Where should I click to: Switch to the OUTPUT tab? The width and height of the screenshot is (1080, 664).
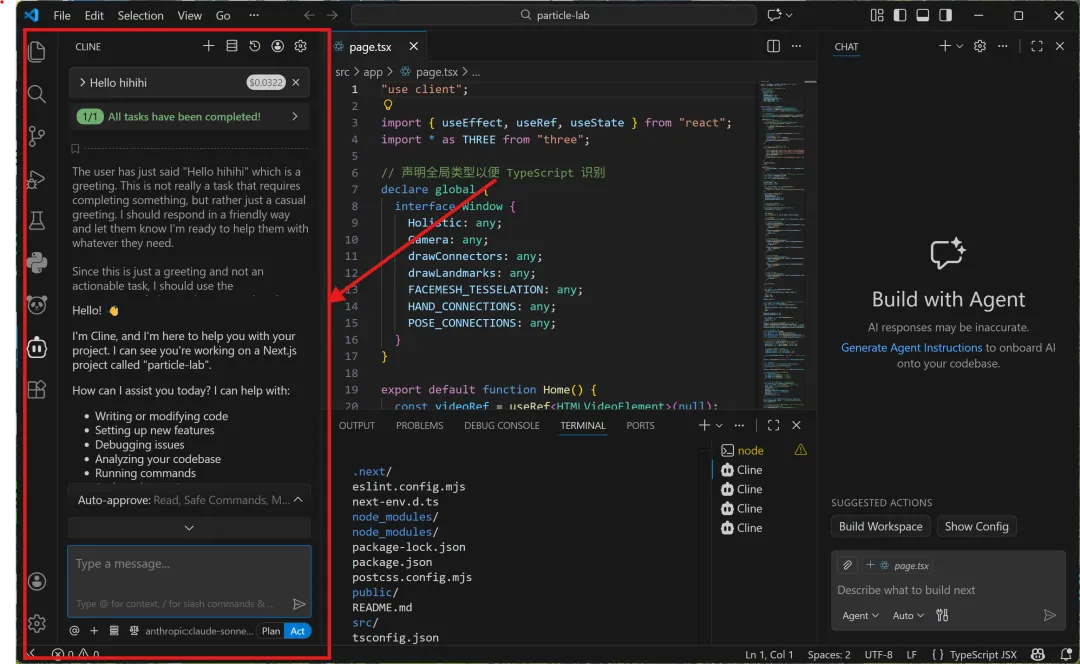pos(357,426)
